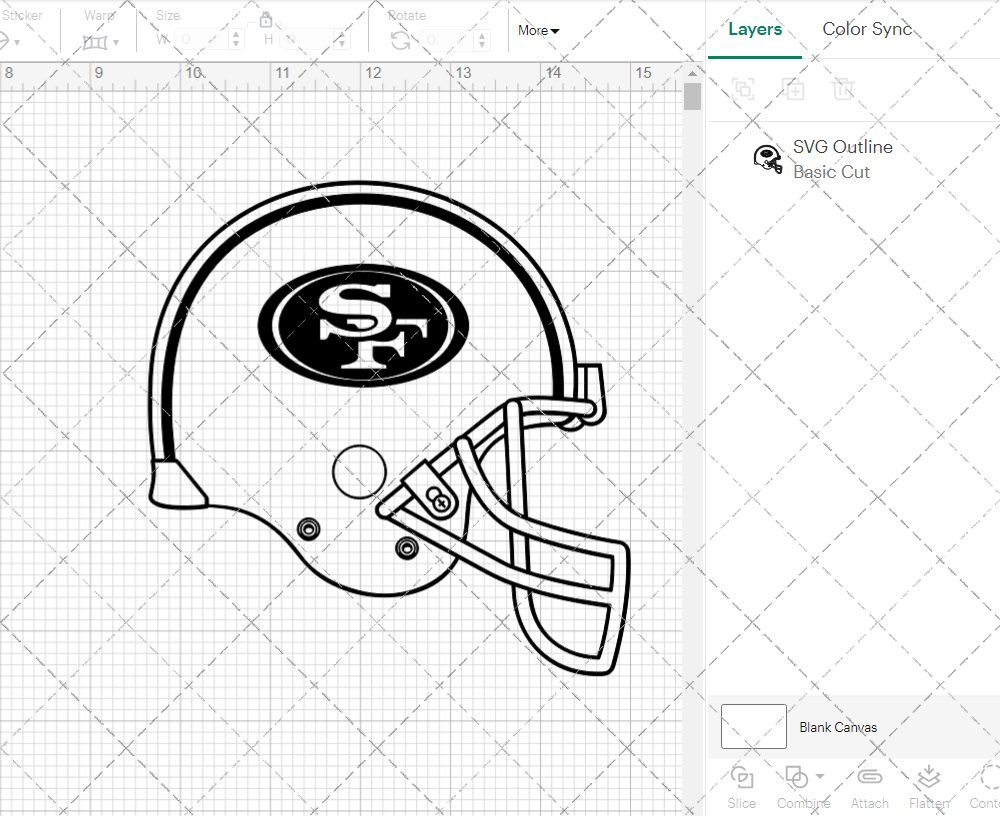Click the white canvas color swatch

click(753, 727)
